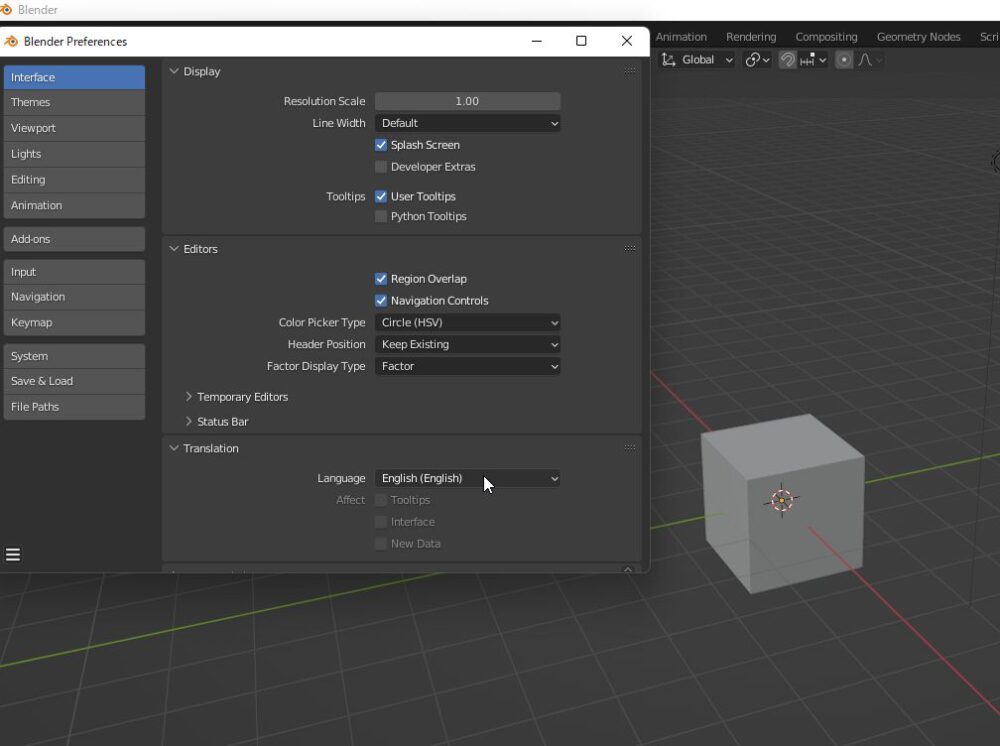Image resolution: width=1000 pixels, height=746 pixels.
Task: Open the Themes preferences category
Action: [74, 102]
